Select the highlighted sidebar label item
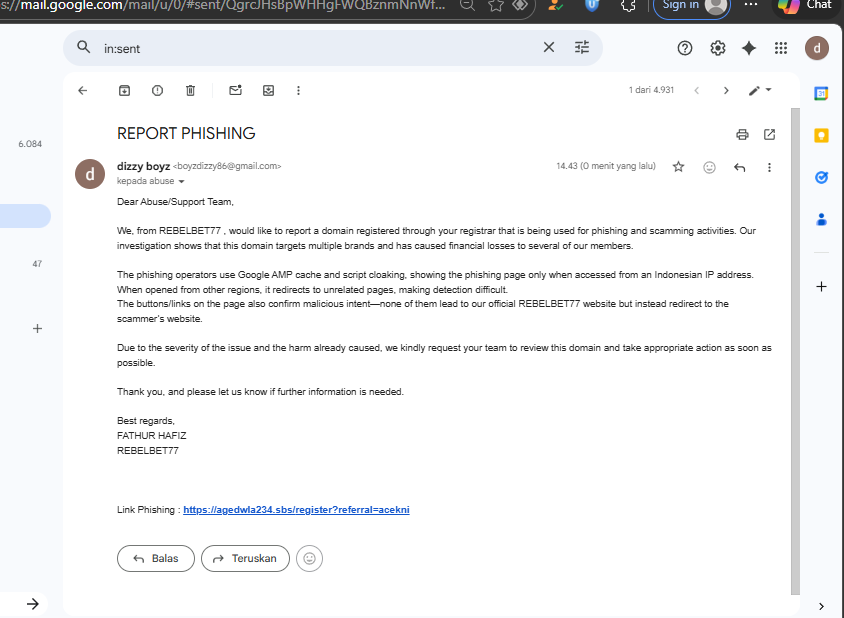The image size is (844, 618). [x=25, y=216]
